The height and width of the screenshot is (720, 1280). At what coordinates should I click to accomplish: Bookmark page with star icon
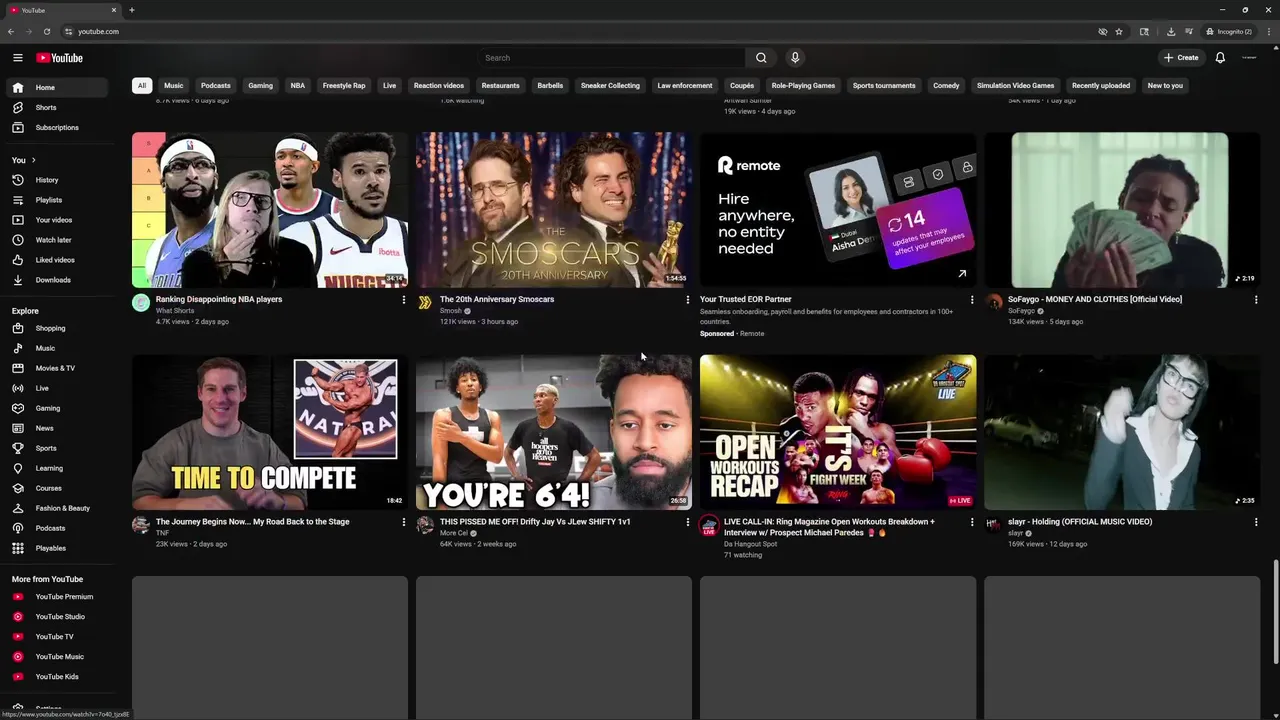[x=1119, y=31]
